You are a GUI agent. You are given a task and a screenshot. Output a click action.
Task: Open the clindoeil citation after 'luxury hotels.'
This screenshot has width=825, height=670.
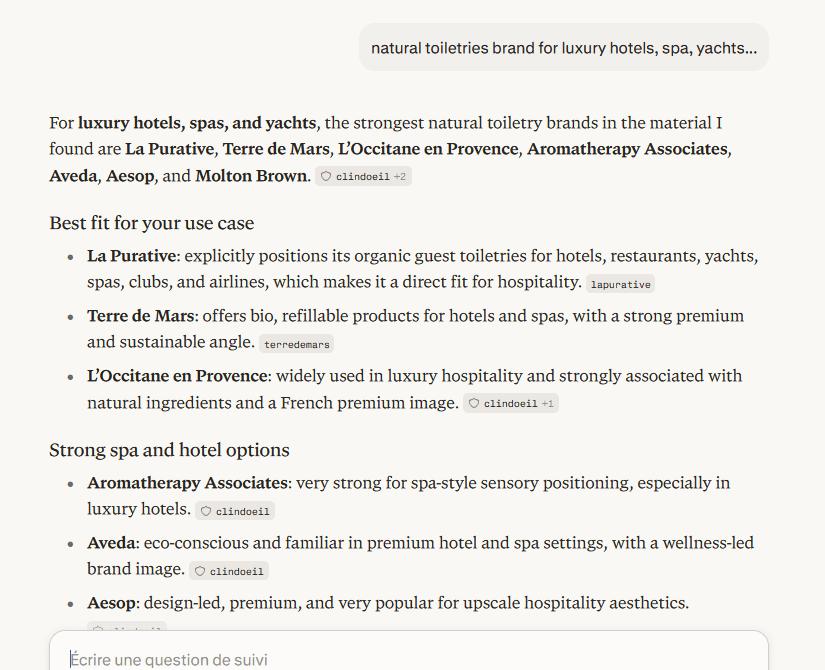[x=235, y=511]
